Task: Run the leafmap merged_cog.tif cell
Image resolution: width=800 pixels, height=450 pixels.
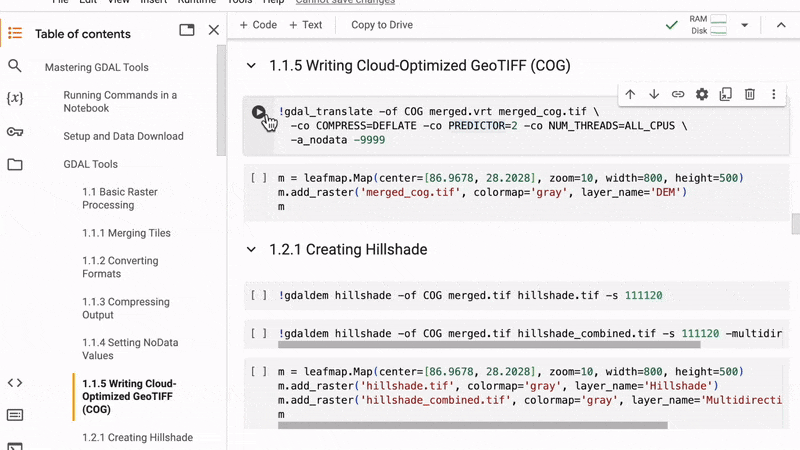Action: [259, 178]
